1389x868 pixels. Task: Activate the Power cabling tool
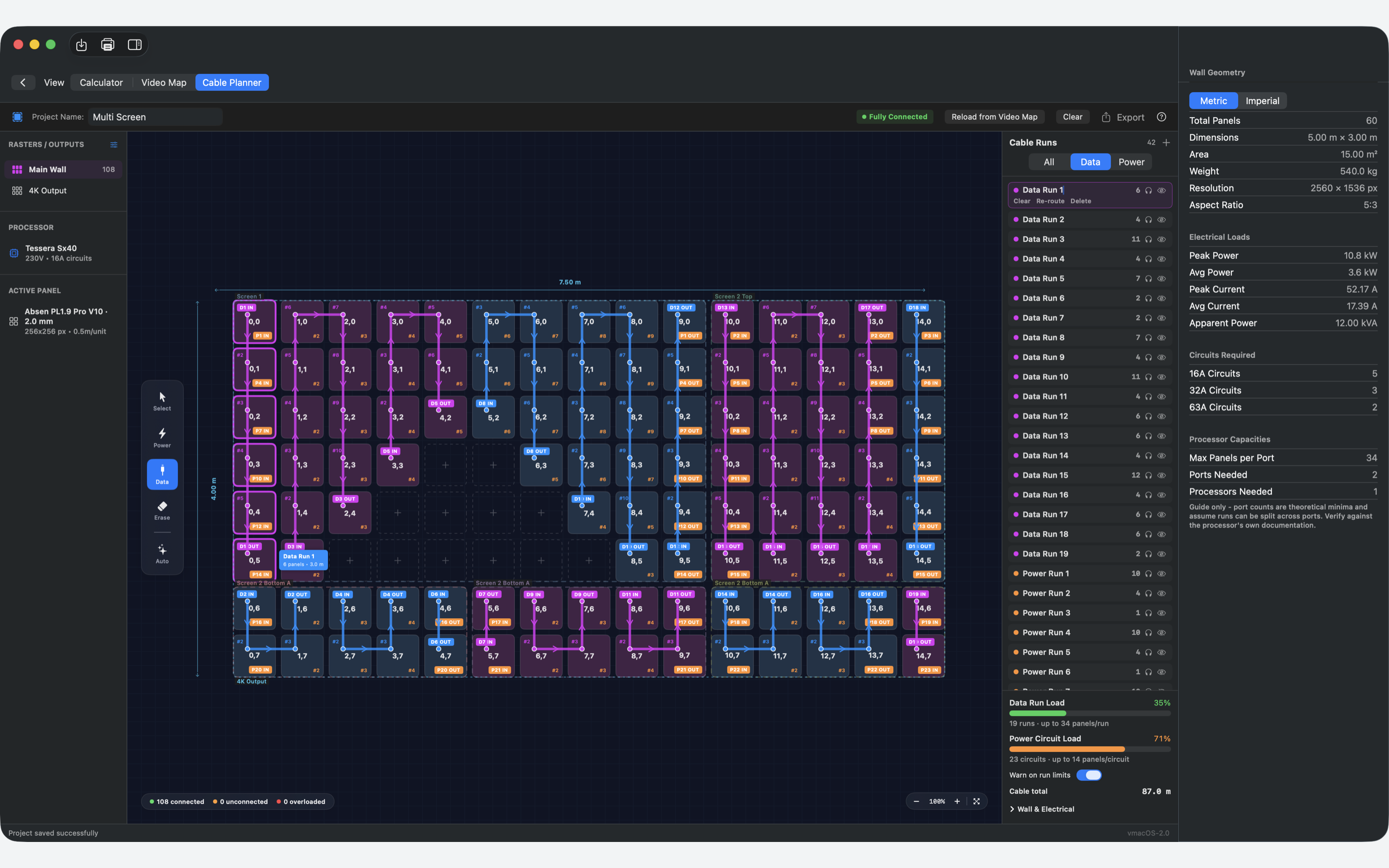162,438
